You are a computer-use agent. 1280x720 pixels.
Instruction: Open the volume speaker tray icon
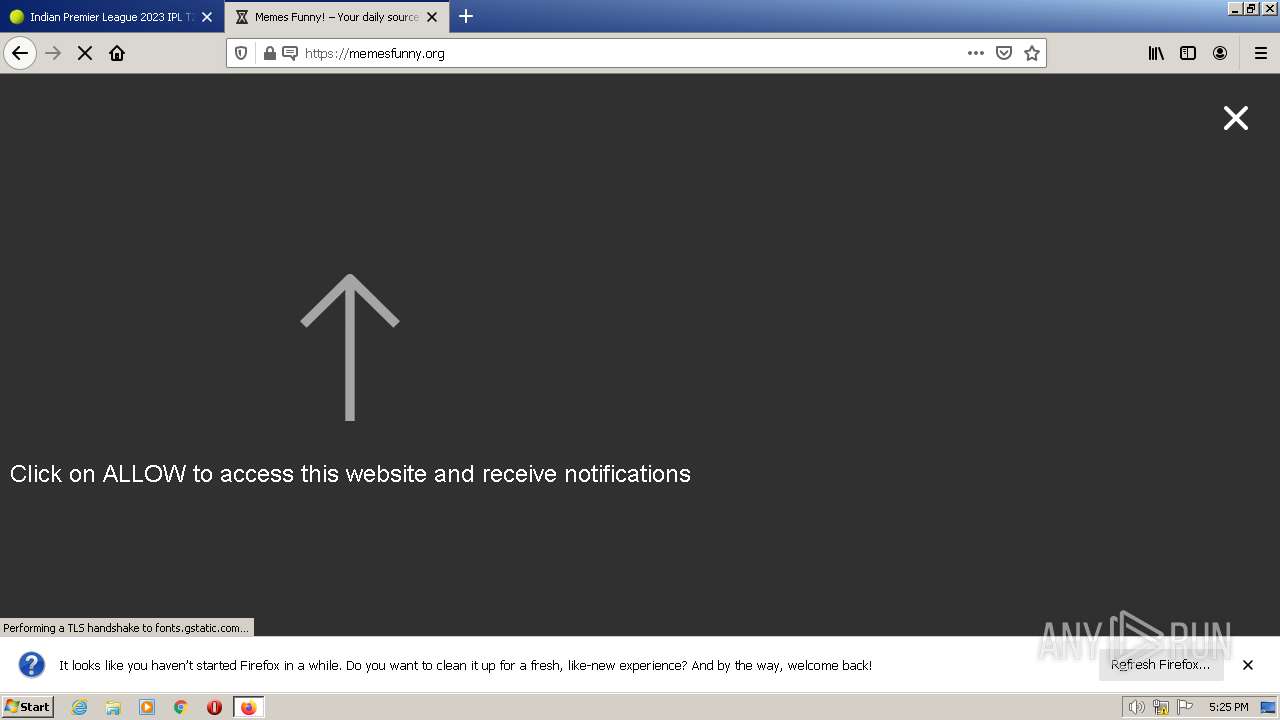tap(1137, 707)
